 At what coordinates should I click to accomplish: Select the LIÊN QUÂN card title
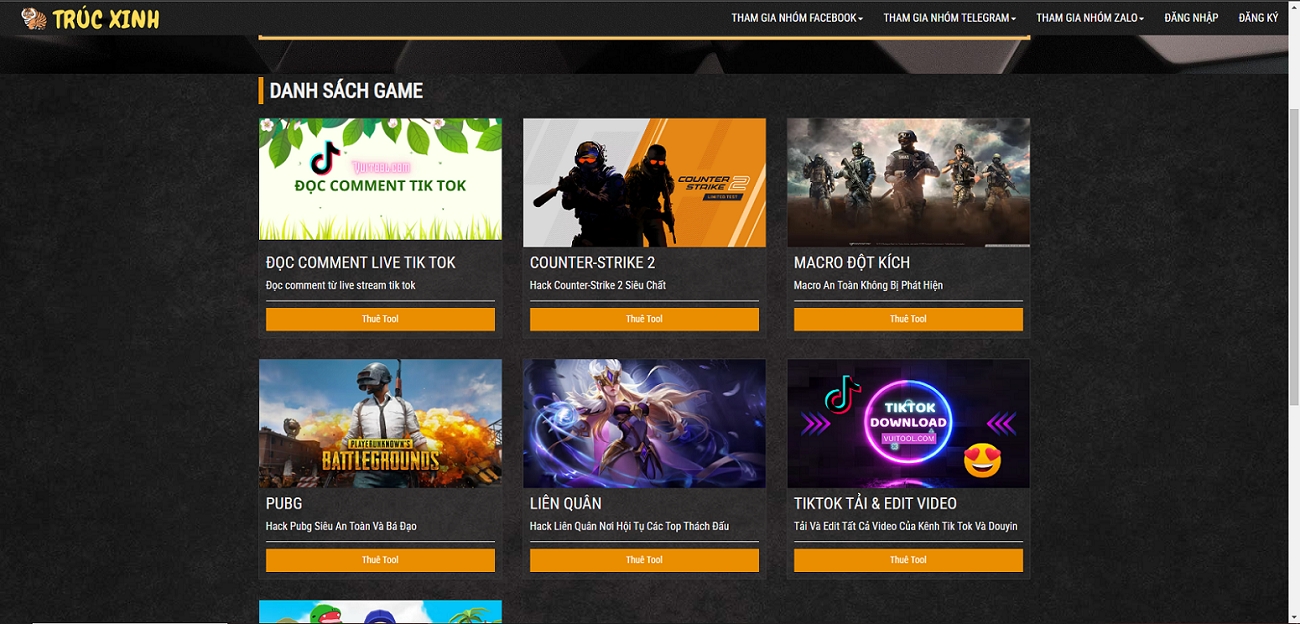point(566,504)
